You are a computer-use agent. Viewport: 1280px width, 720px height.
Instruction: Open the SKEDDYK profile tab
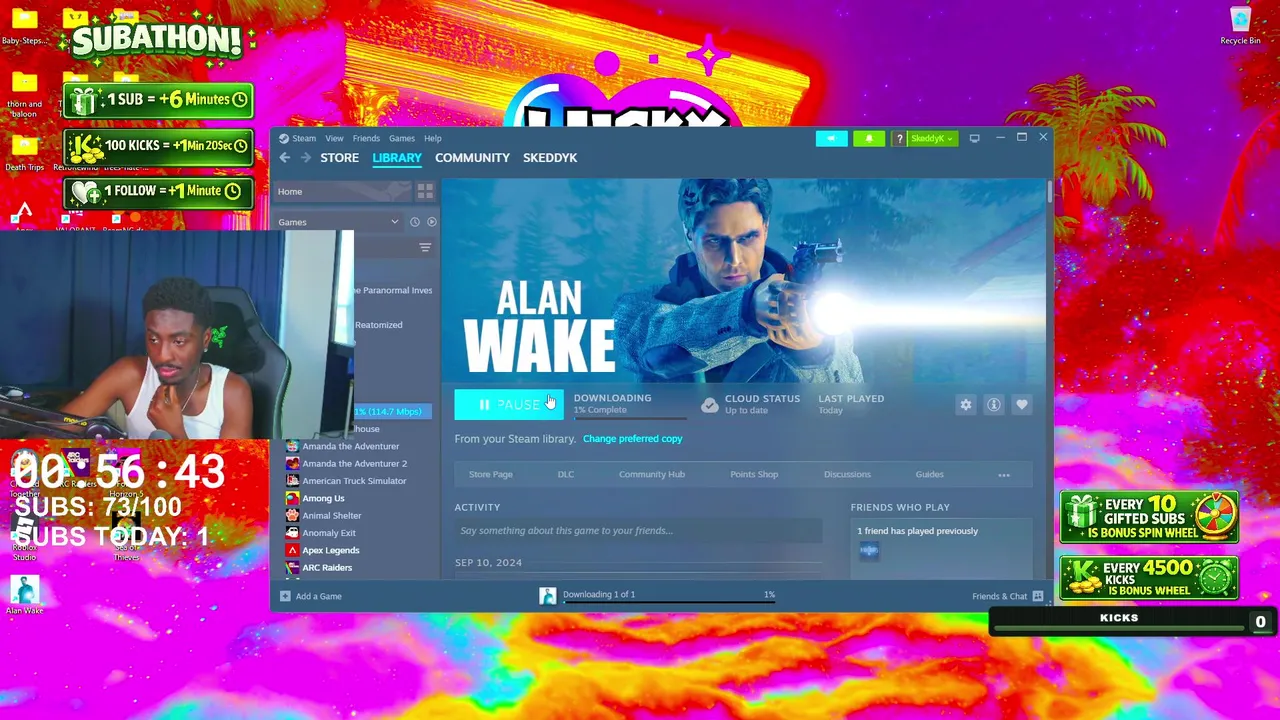coord(550,158)
